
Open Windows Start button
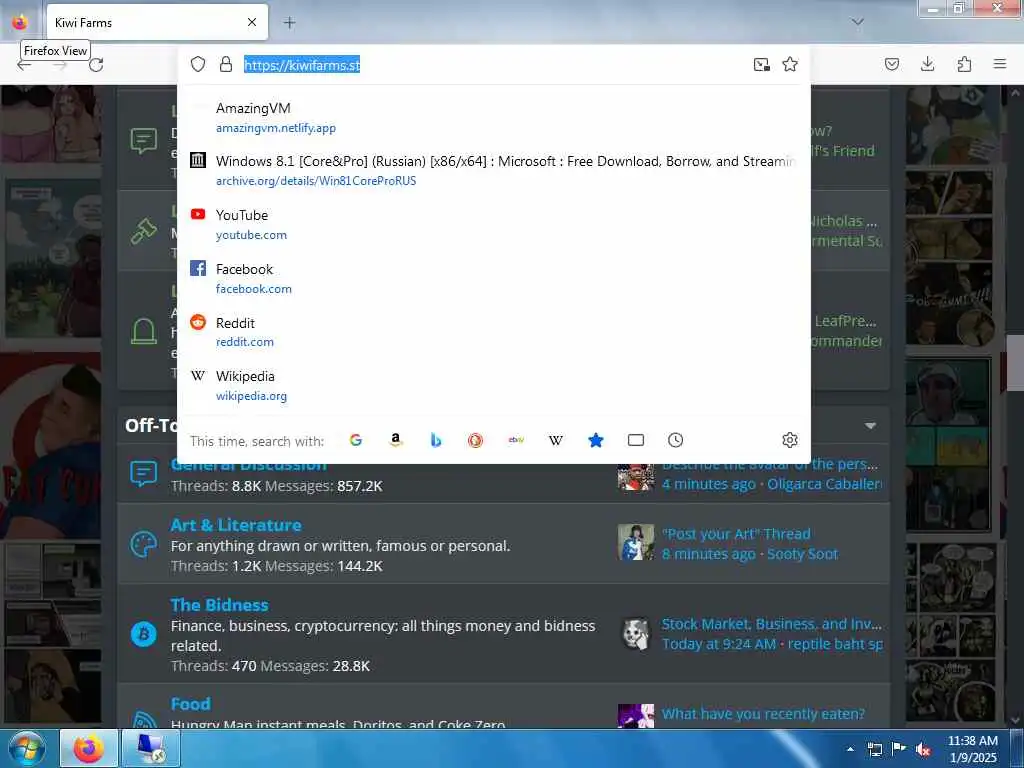pos(27,748)
